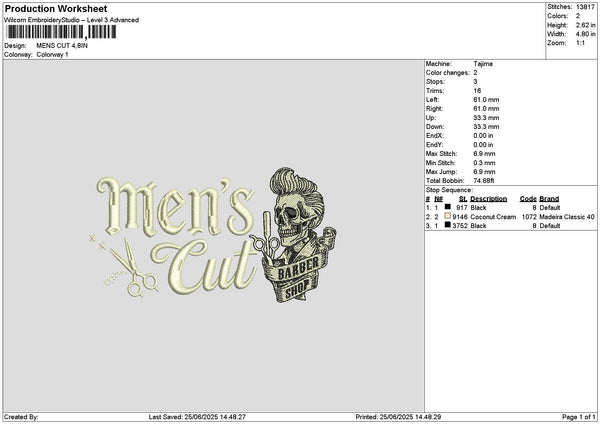Image resolution: width=600 pixels, height=424 pixels.
Task: Click the black swatch for thread 3752
Action: click(x=447, y=225)
